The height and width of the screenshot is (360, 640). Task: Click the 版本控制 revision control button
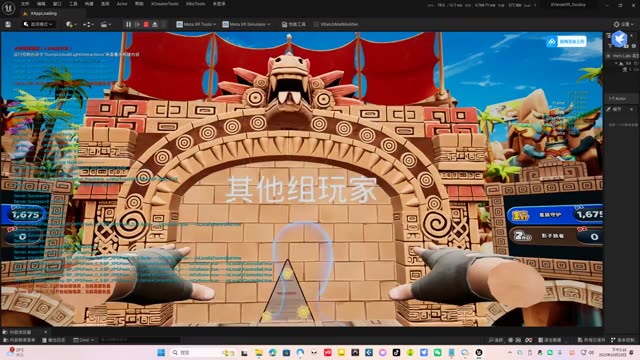tap(623, 340)
